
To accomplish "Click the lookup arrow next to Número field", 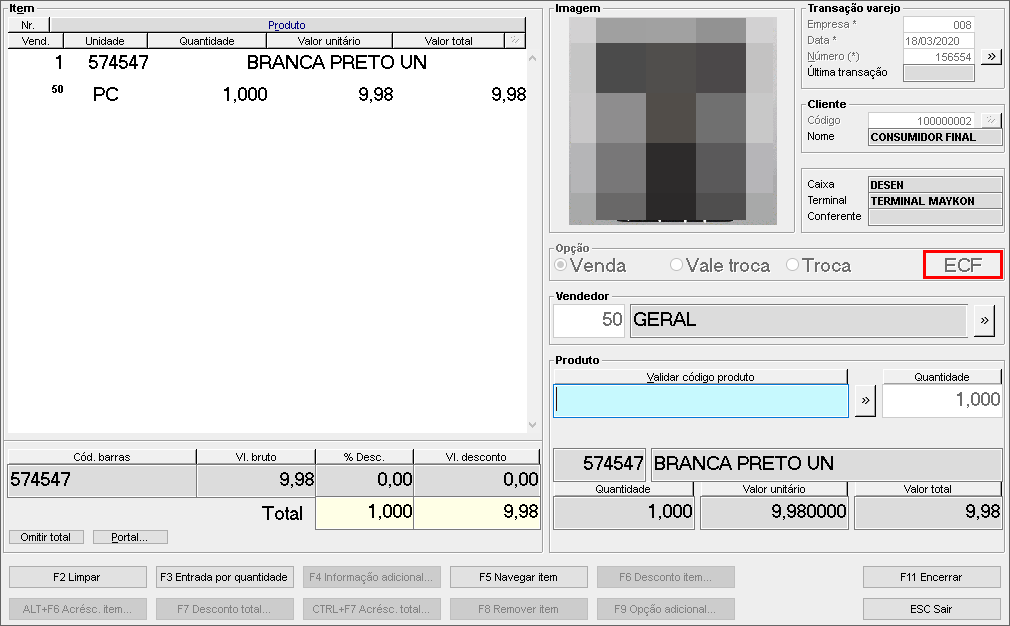I will coord(991,57).
